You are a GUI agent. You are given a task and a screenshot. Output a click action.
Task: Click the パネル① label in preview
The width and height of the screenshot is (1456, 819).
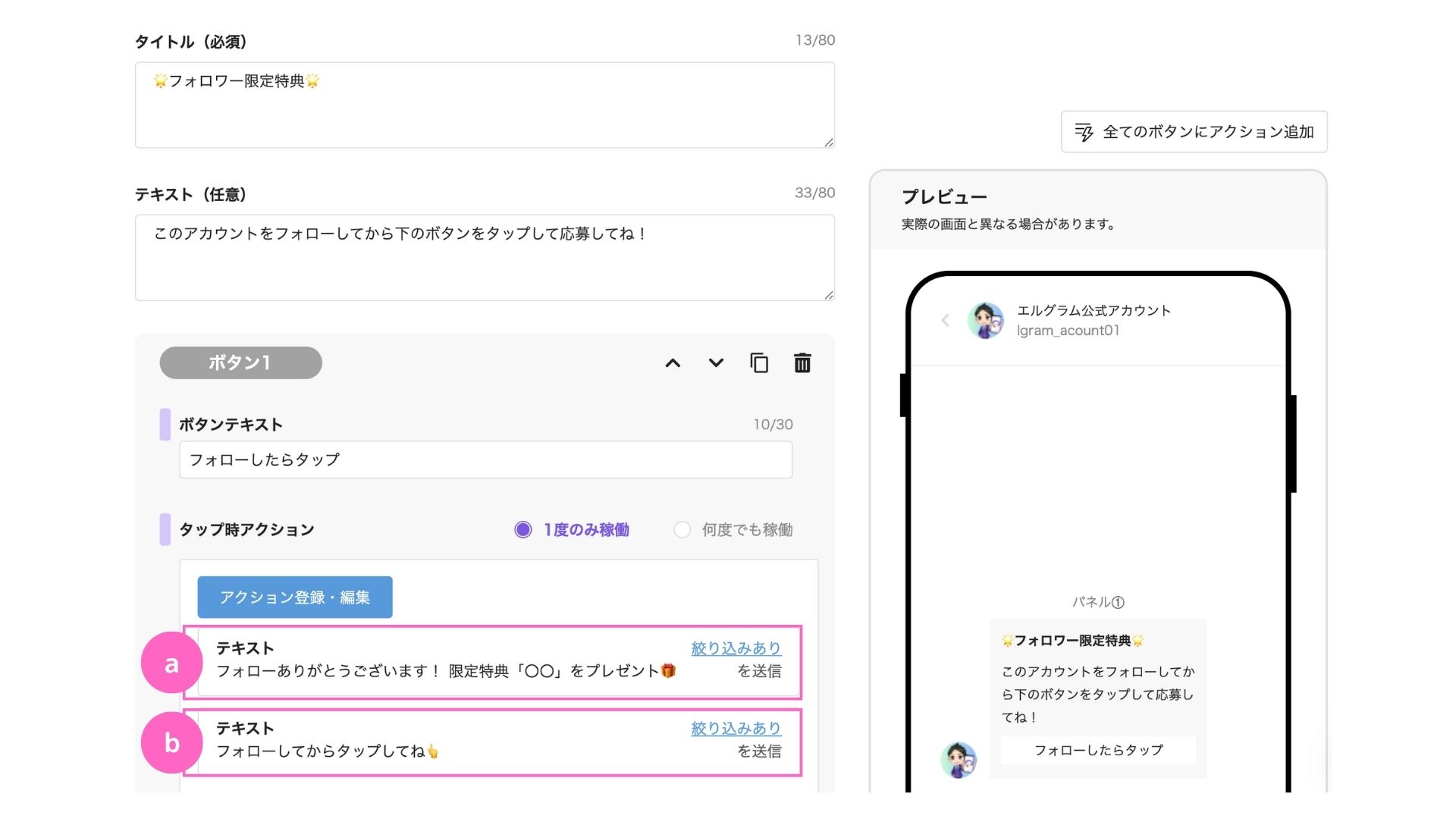(x=1097, y=602)
